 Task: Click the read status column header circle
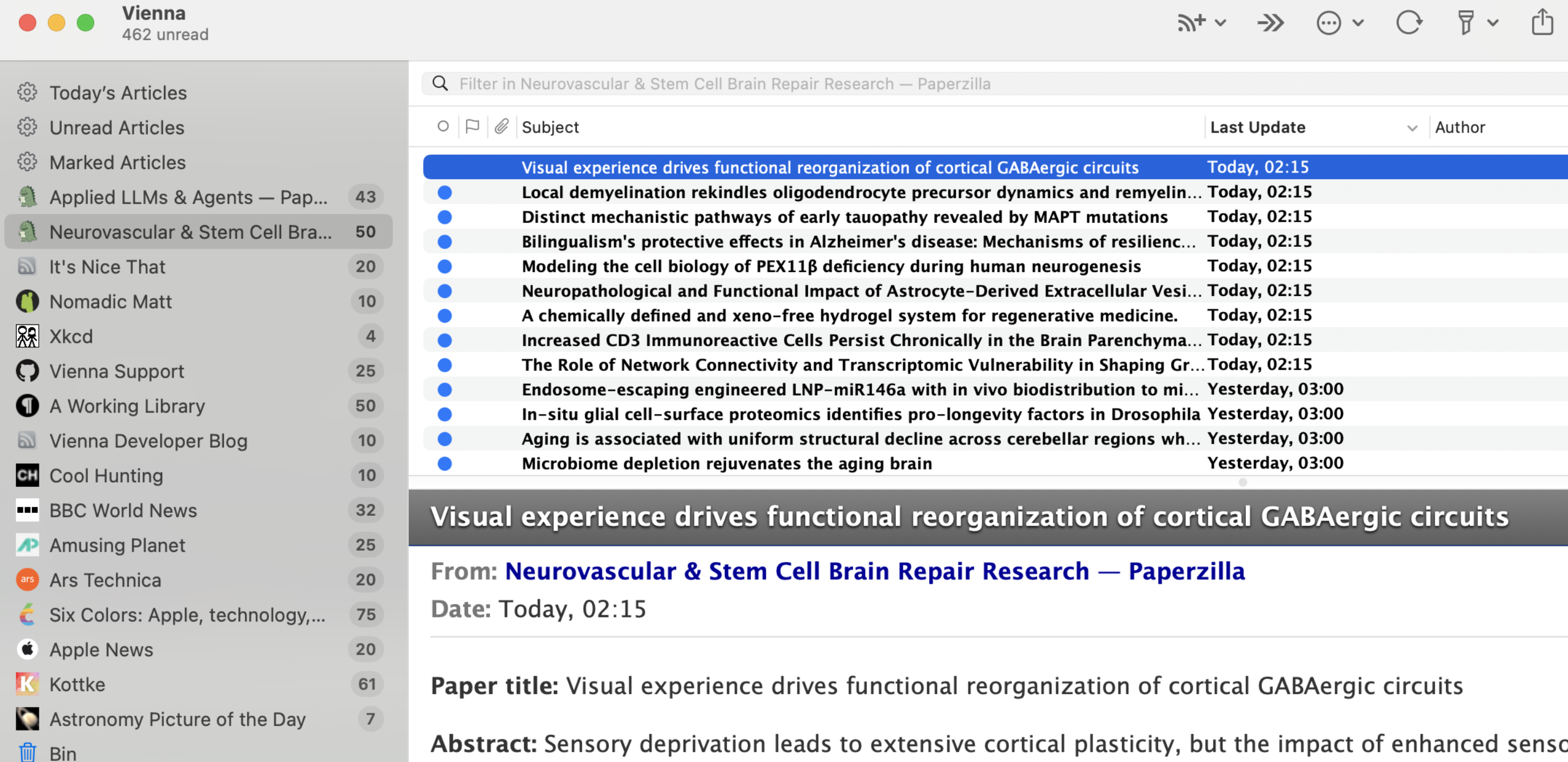[443, 126]
